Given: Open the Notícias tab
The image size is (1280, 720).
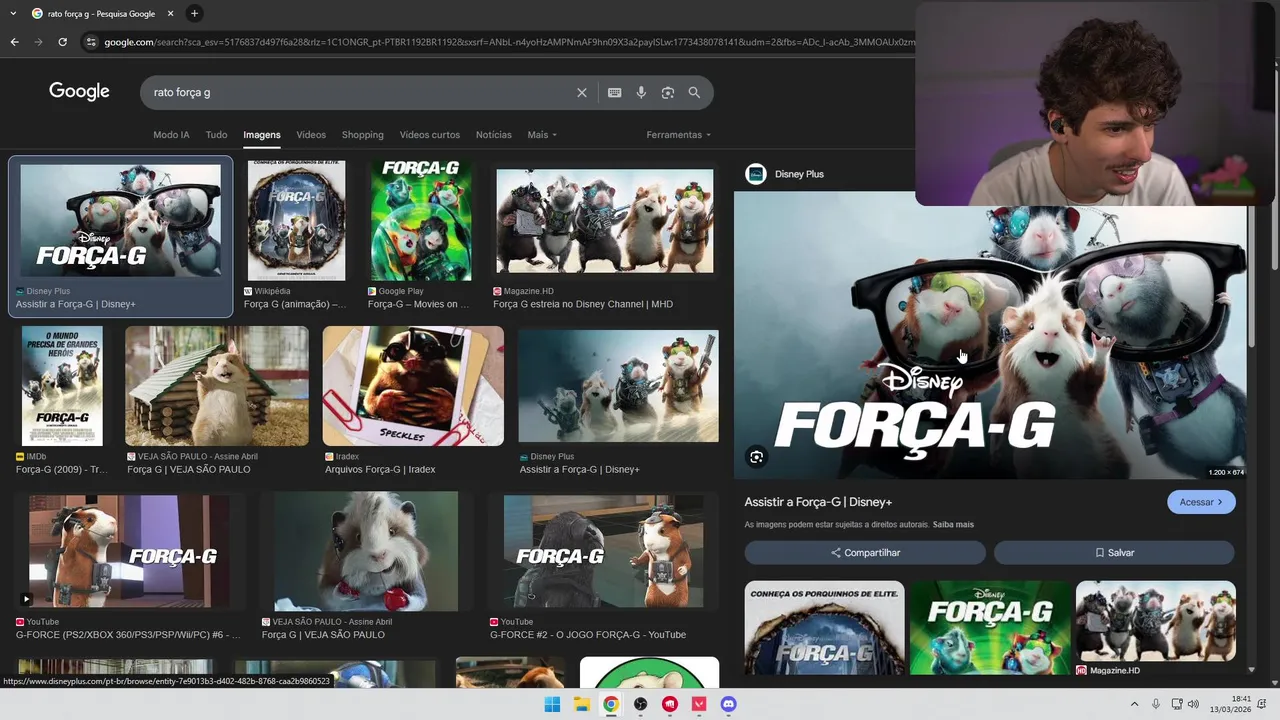Looking at the screenshot, I should (x=494, y=135).
